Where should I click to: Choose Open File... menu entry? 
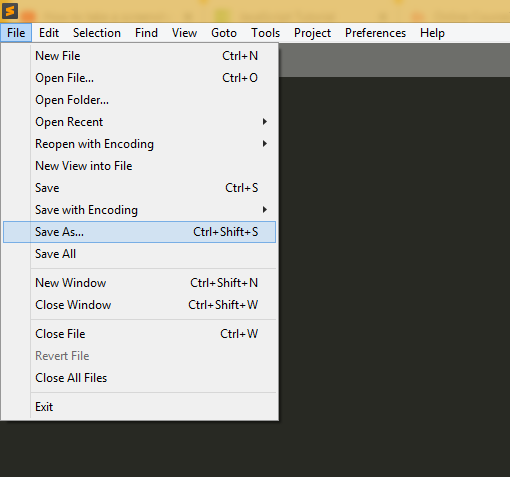click(139, 78)
